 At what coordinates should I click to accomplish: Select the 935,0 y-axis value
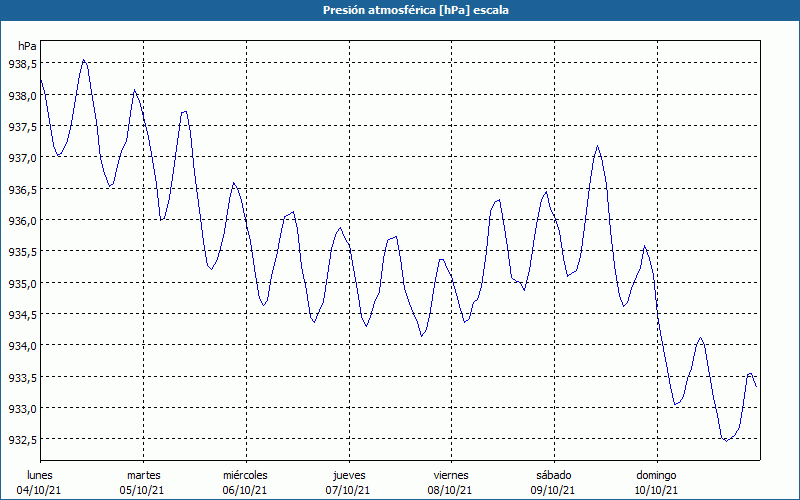[22, 283]
